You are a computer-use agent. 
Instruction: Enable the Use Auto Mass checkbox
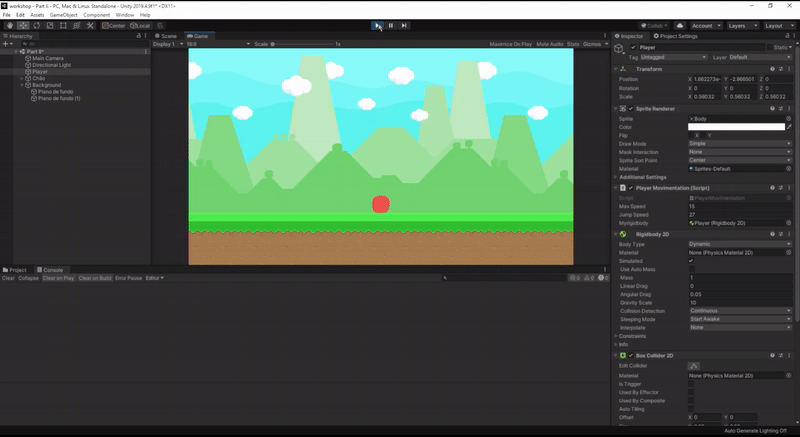(691, 269)
